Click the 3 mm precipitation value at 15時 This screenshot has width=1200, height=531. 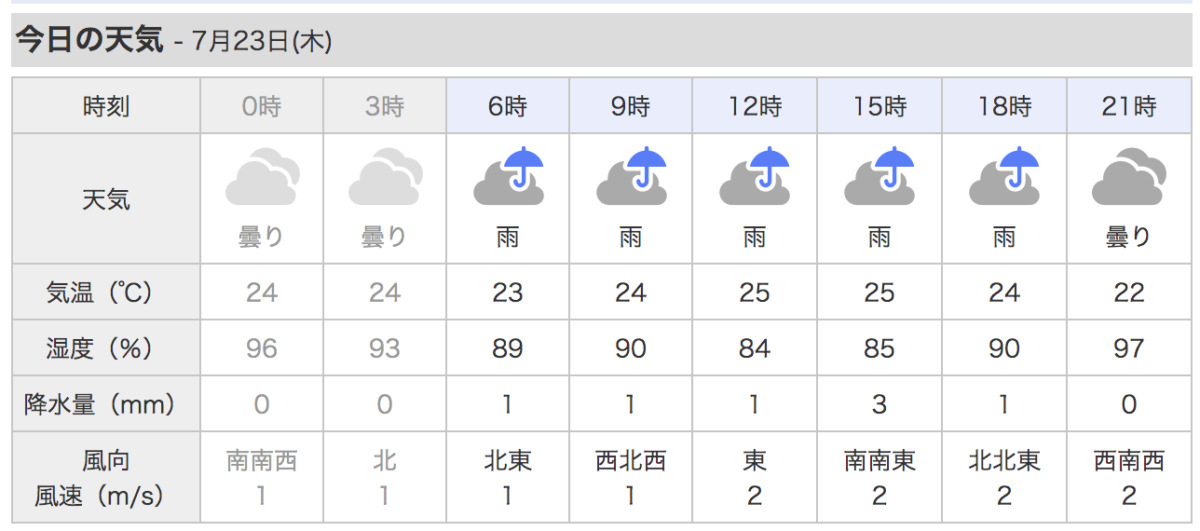[x=880, y=404]
